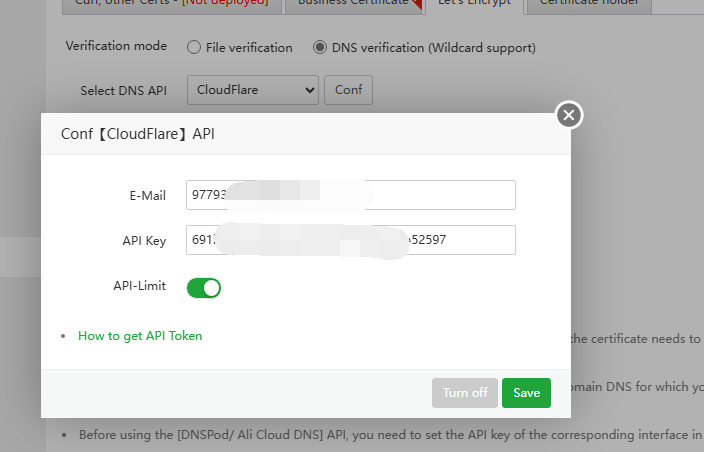Close the CloudFlare API configuration dialog
The height and width of the screenshot is (452, 704).
point(569,115)
